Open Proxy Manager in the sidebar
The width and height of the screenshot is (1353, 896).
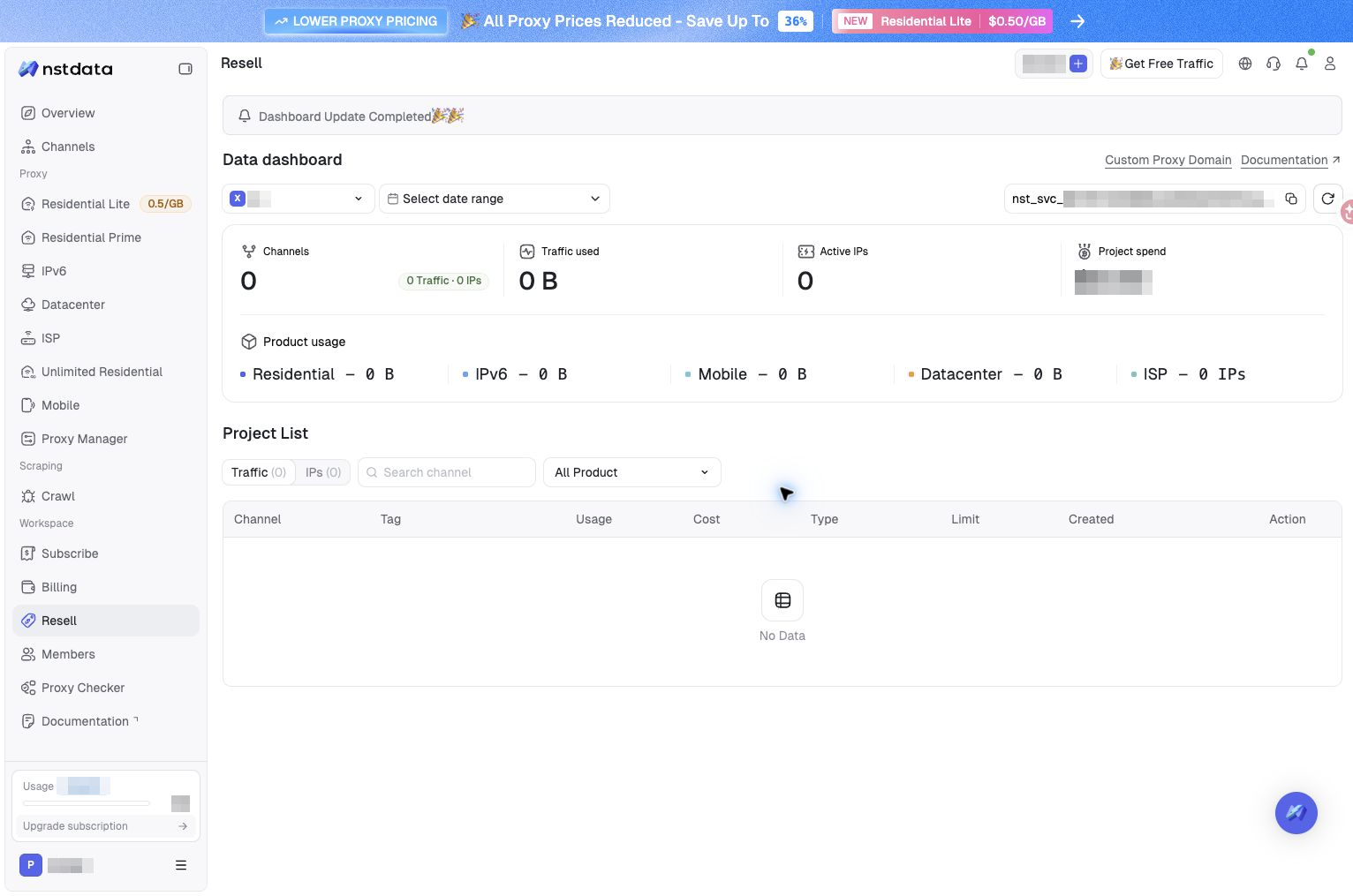pos(106,439)
